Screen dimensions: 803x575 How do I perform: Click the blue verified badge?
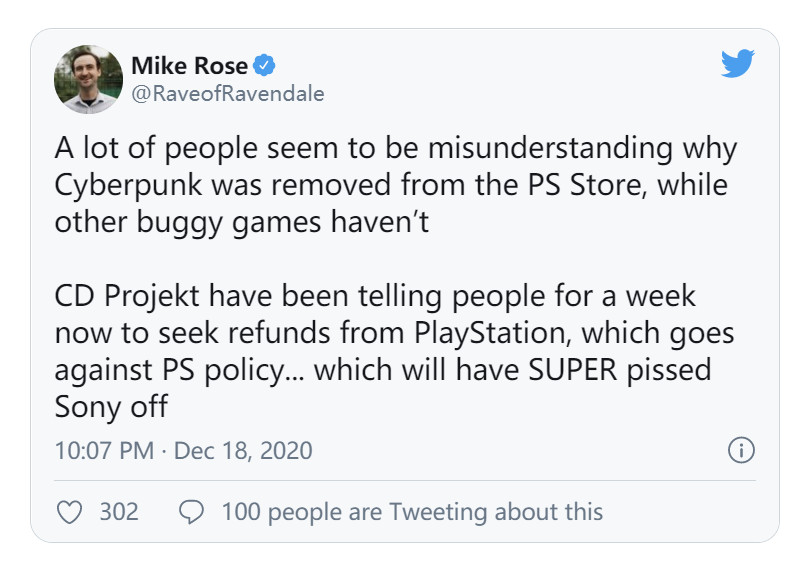[265, 66]
